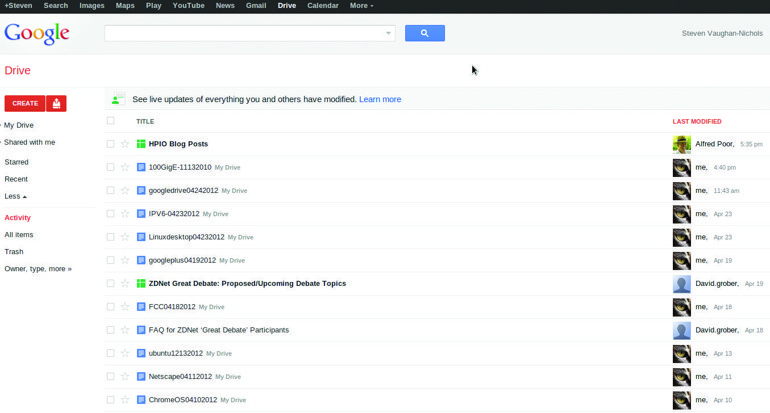
Task: Check the box for googledrive04242012
Action: (111, 190)
